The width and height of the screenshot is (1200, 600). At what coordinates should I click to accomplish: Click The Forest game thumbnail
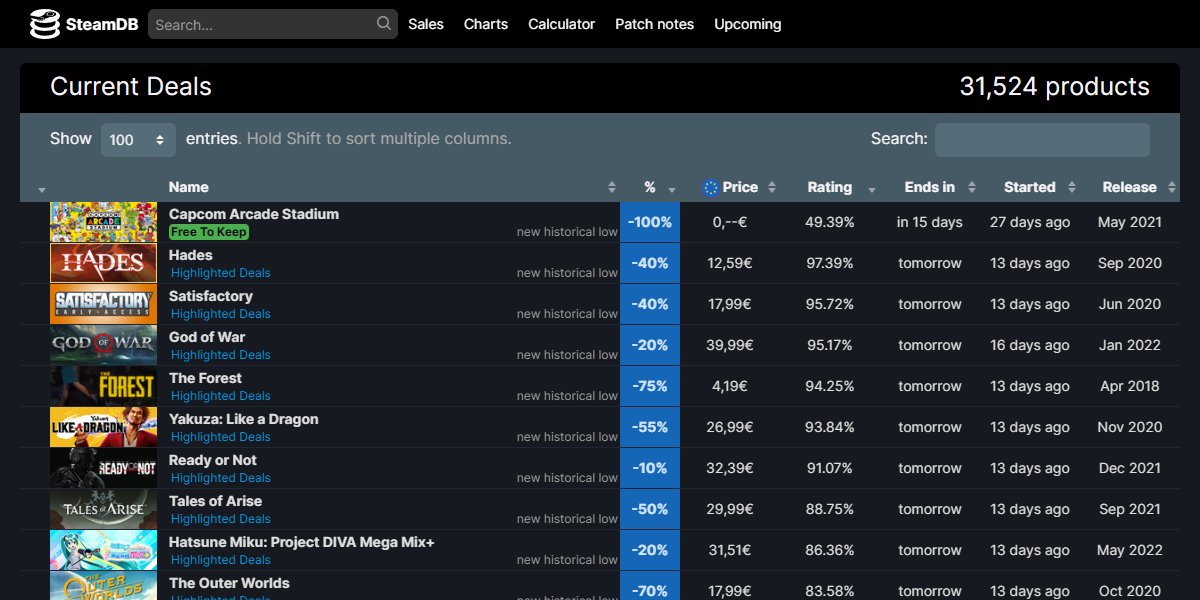click(x=103, y=386)
